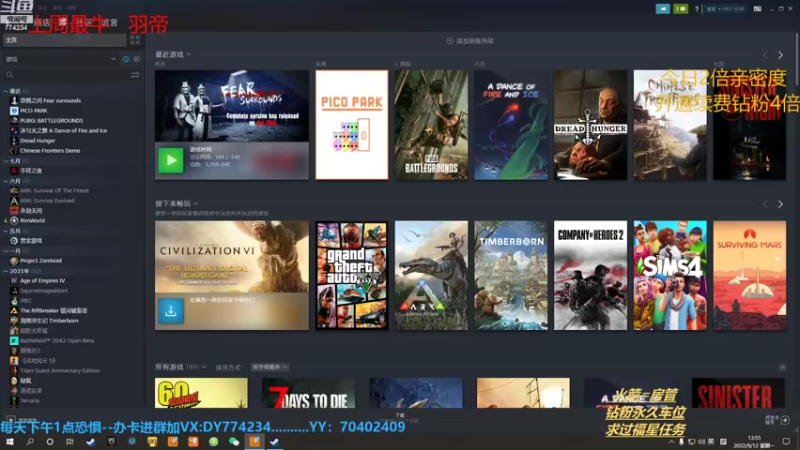Select Fear surrounds in the sidebar game list
Image resolution: width=800 pixels, height=450 pixels.
tap(50, 101)
